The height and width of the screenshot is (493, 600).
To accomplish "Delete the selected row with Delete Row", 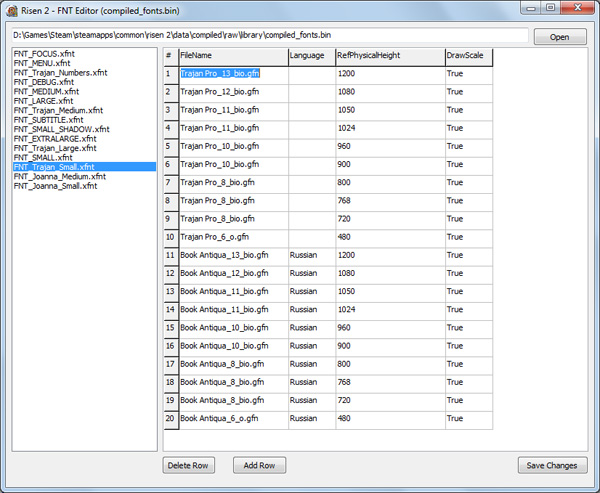I will tap(188, 465).
